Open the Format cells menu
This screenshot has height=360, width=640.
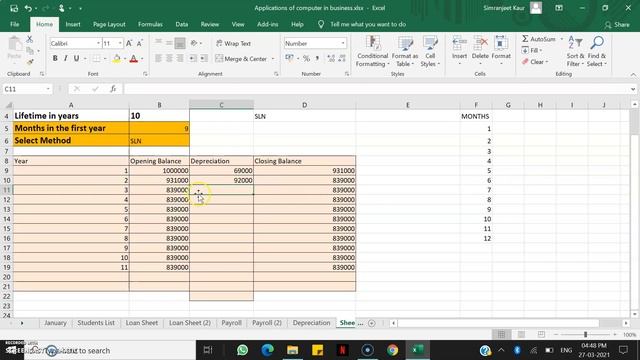tap(501, 51)
